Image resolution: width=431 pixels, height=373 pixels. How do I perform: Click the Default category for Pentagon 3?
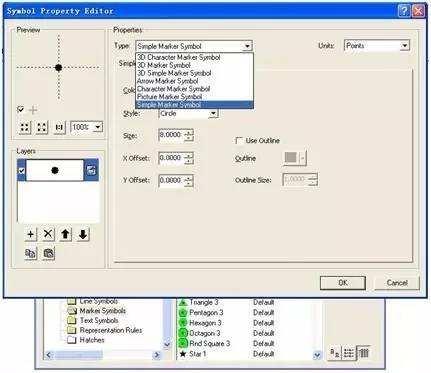click(x=263, y=313)
